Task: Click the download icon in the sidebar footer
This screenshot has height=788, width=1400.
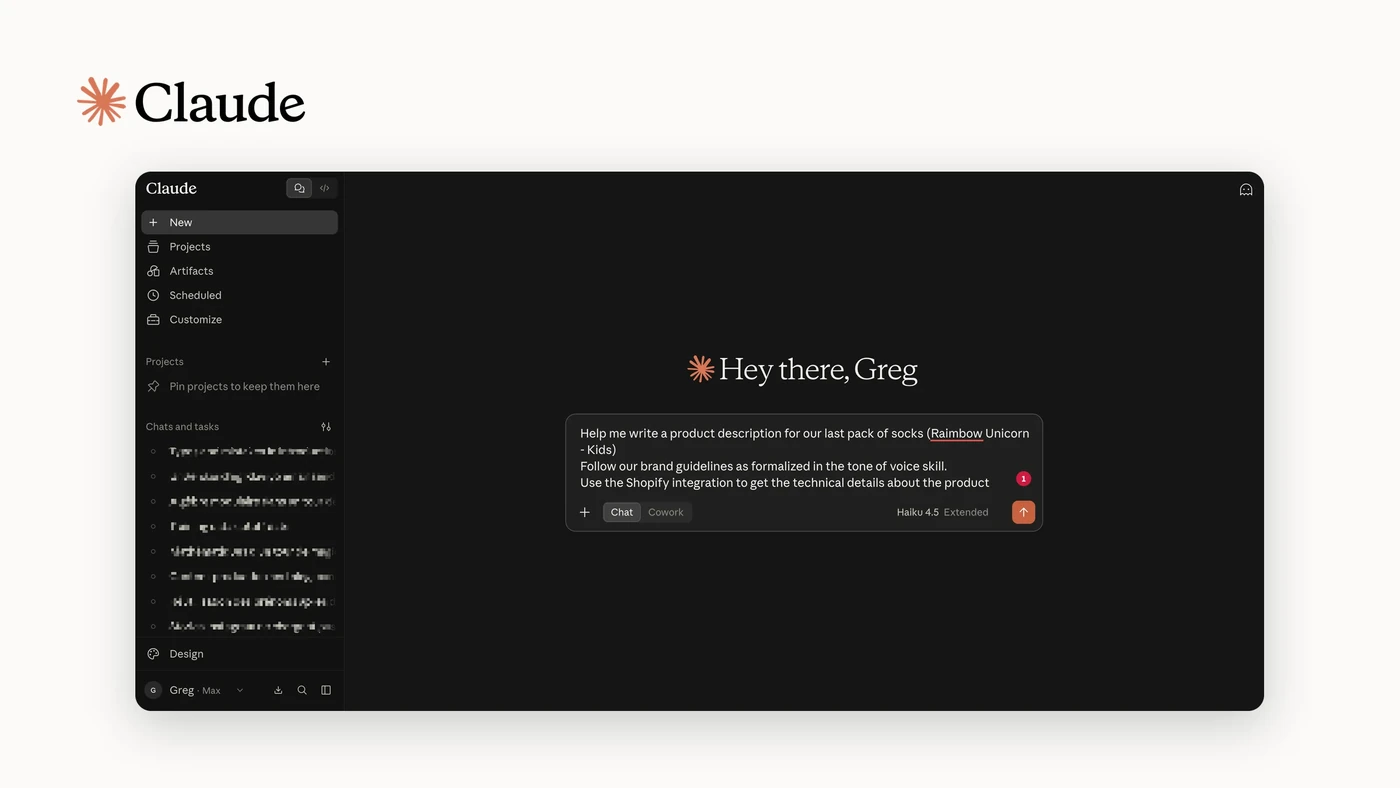Action: (278, 690)
